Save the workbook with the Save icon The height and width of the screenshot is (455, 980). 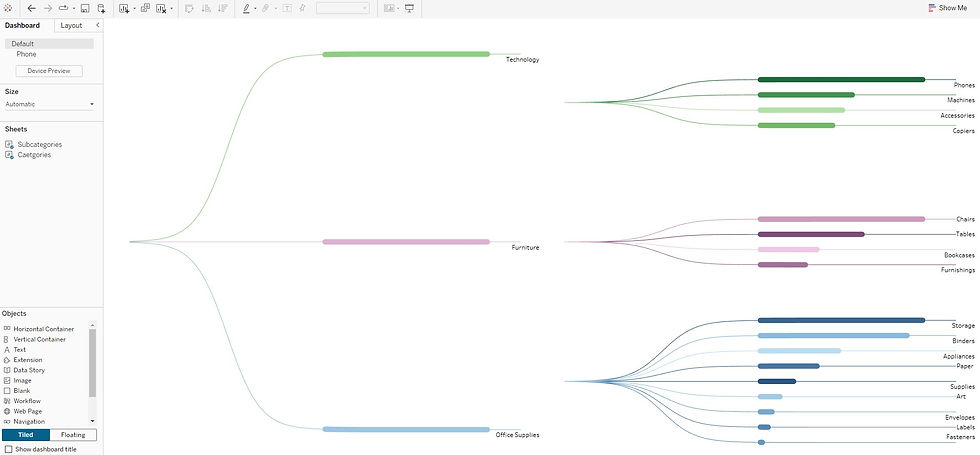(x=85, y=8)
